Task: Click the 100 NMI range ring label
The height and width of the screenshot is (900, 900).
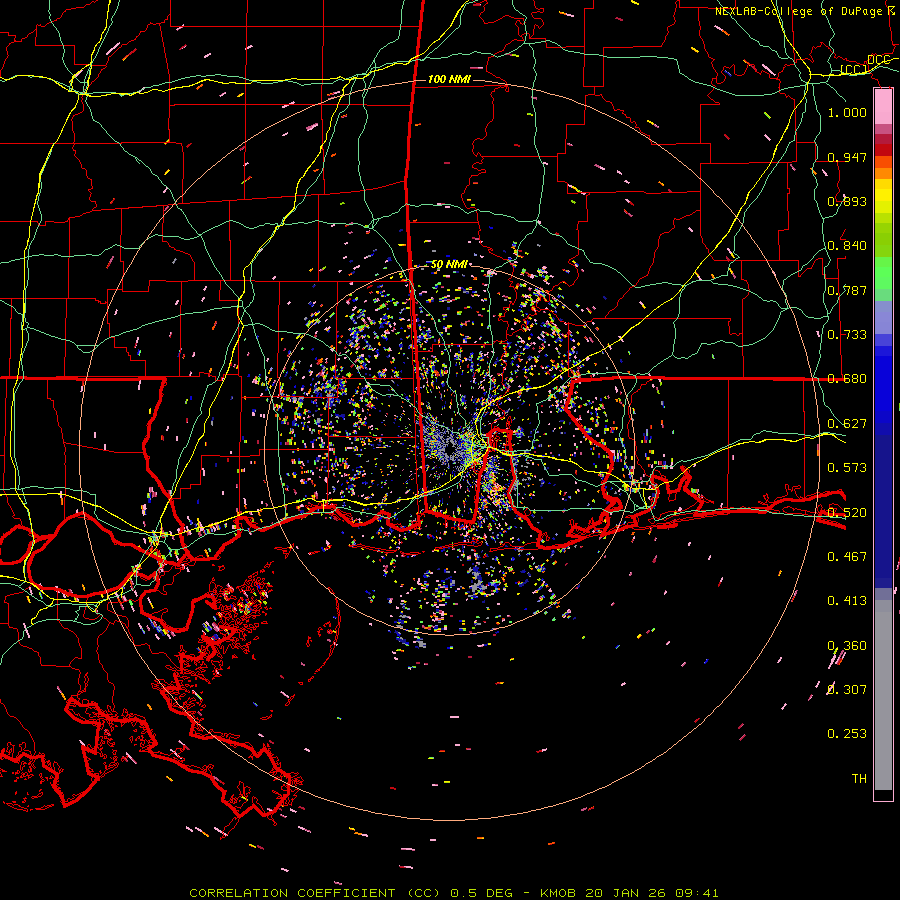Action: pyautogui.click(x=449, y=79)
